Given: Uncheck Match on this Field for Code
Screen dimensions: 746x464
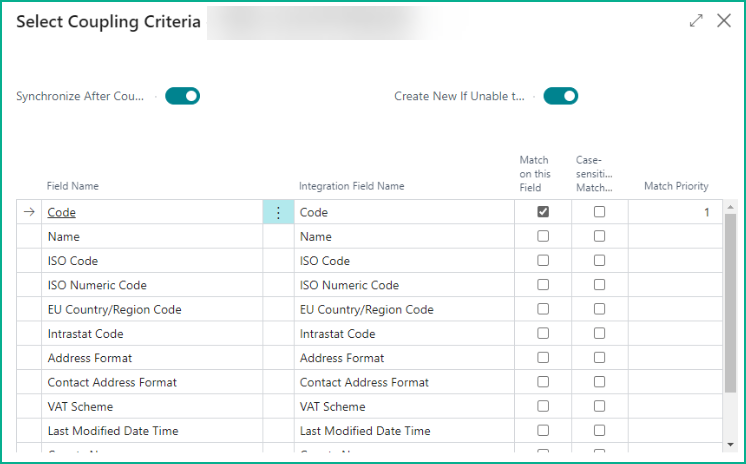Looking at the screenshot, I should point(543,212).
